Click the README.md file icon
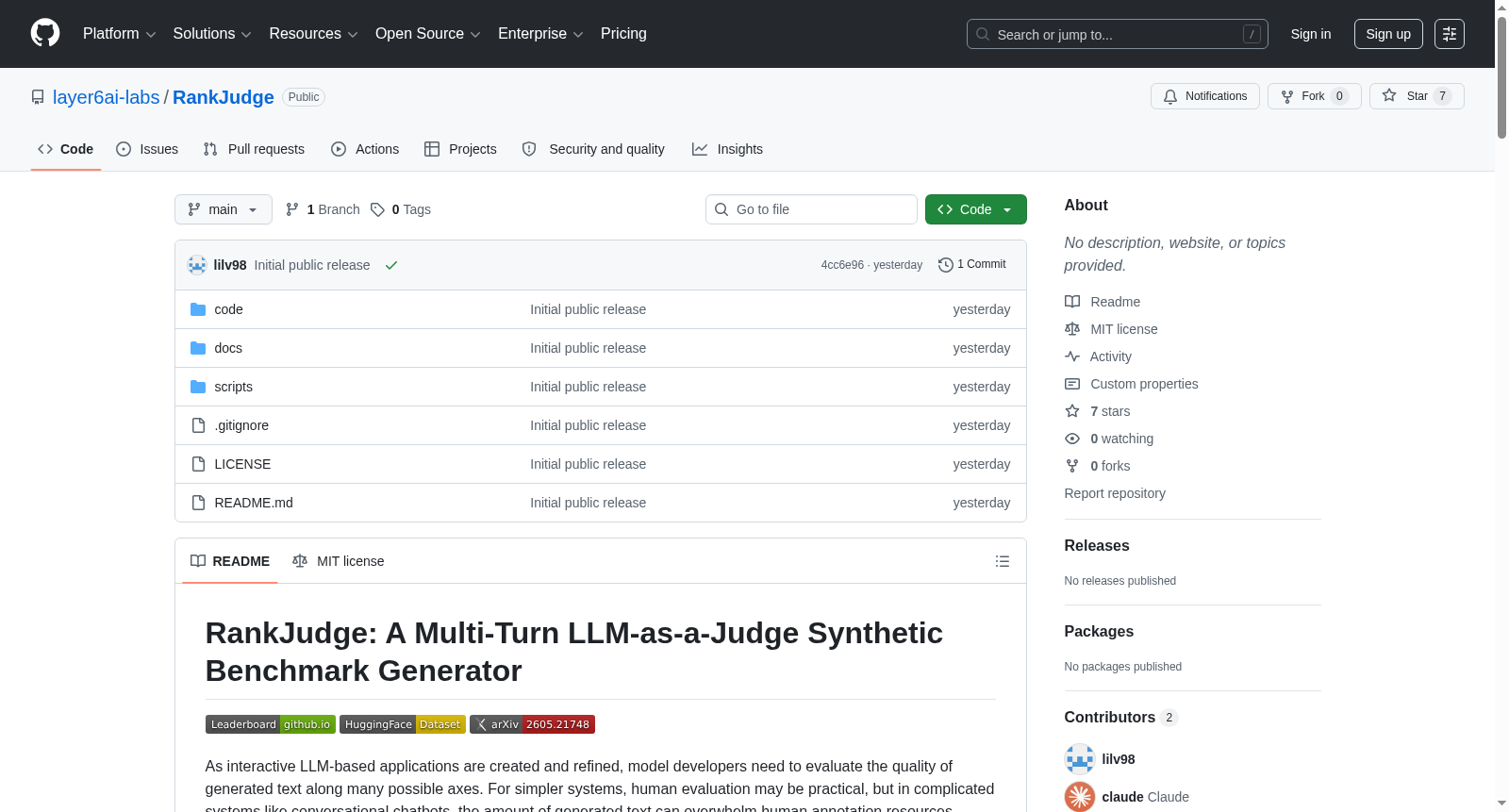 pyautogui.click(x=198, y=503)
